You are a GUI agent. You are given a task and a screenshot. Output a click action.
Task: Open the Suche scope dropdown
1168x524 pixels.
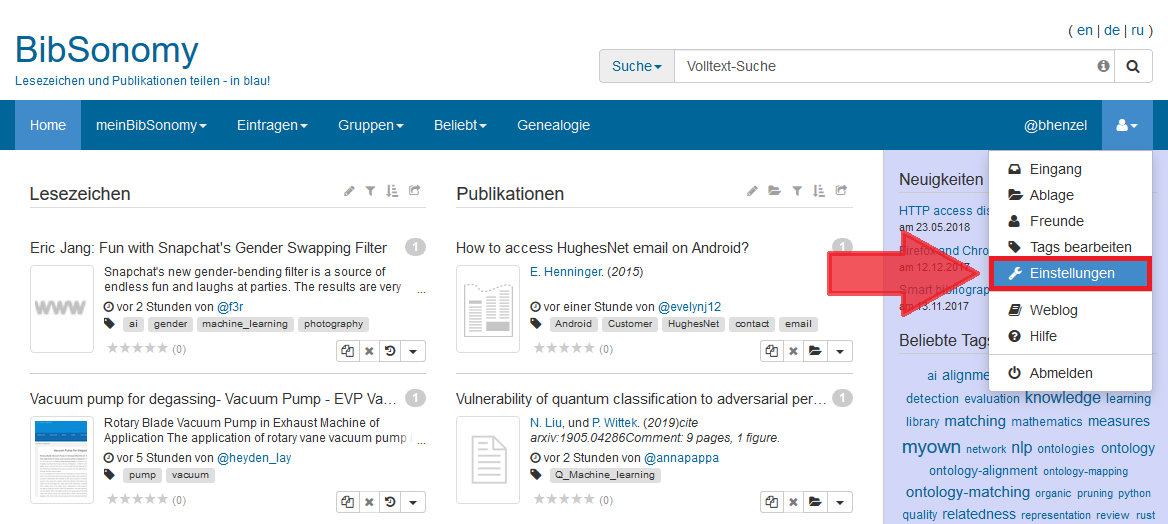[x=637, y=66]
